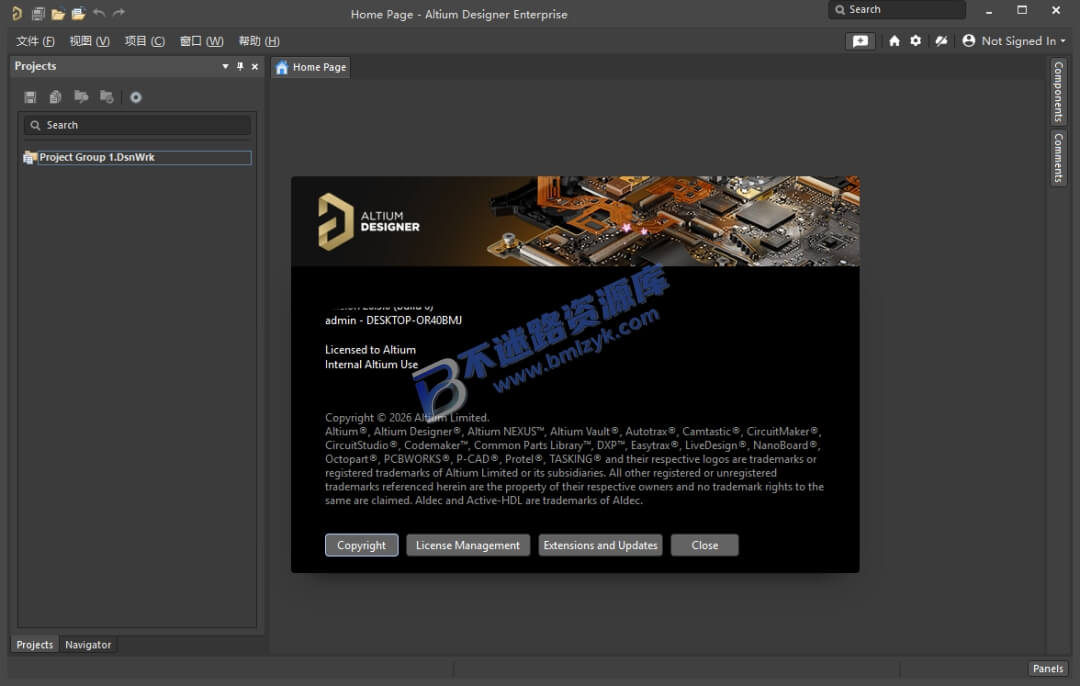Image resolution: width=1080 pixels, height=686 pixels.
Task: Click the Panels button in status bar
Action: [x=1048, y=668]
